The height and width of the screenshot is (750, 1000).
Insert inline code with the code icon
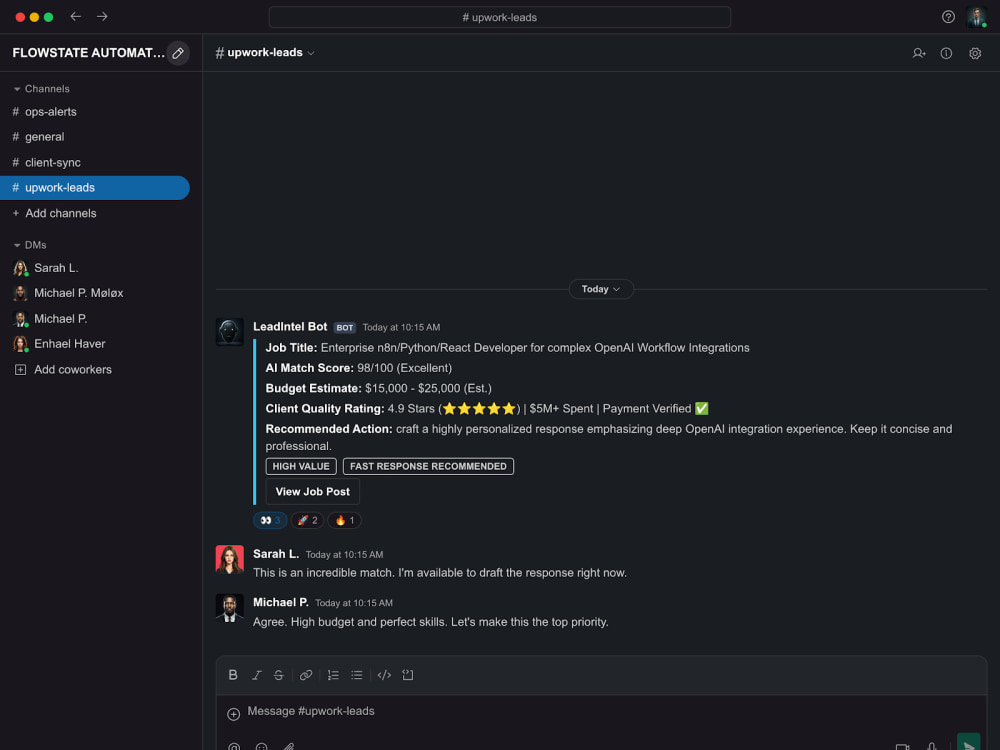coord(384,675)
